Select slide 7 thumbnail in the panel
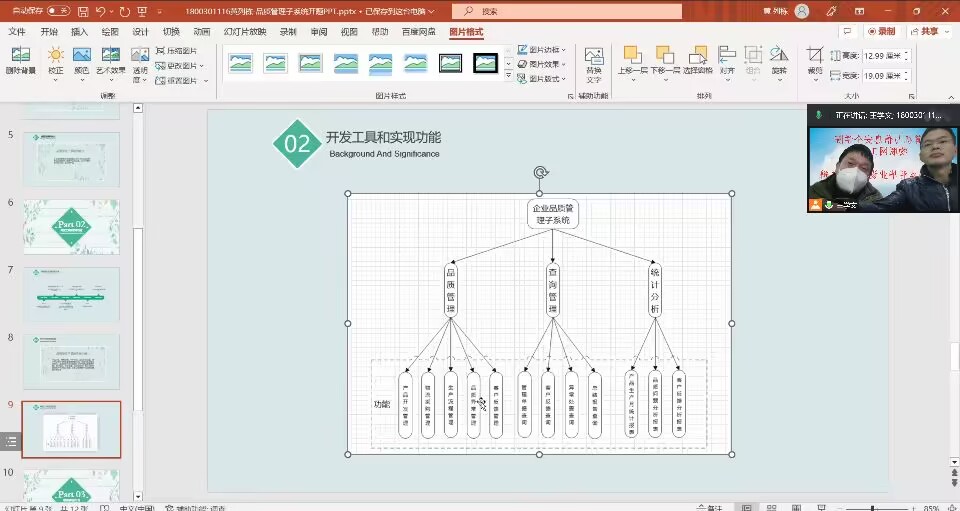Image resolution: width=960 pixels, height=511 pixels. click(x=71, y=293)
